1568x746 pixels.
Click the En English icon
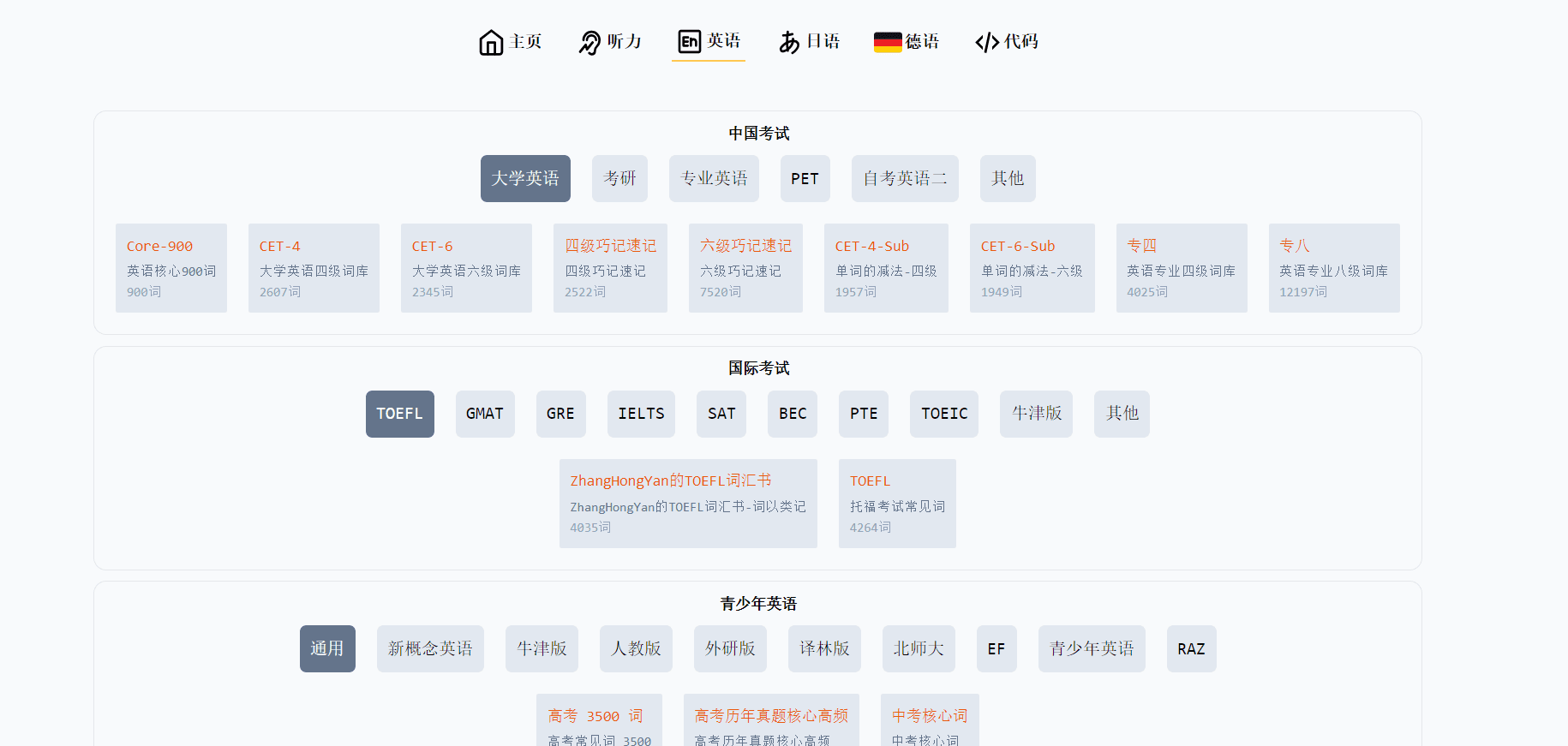(x=690, y=41)
